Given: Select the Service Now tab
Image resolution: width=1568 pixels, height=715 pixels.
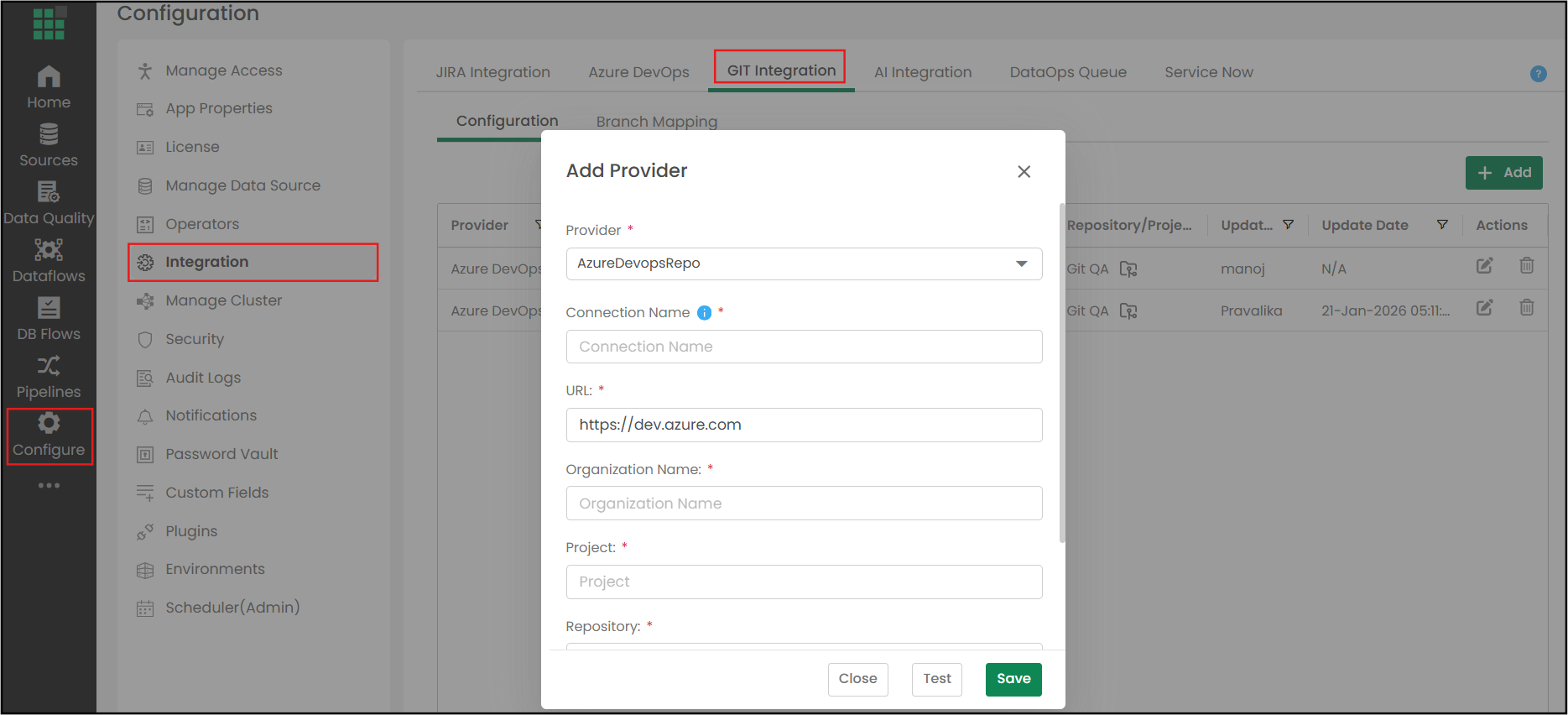Looking at the screenshot, I should click(1209, 72).
